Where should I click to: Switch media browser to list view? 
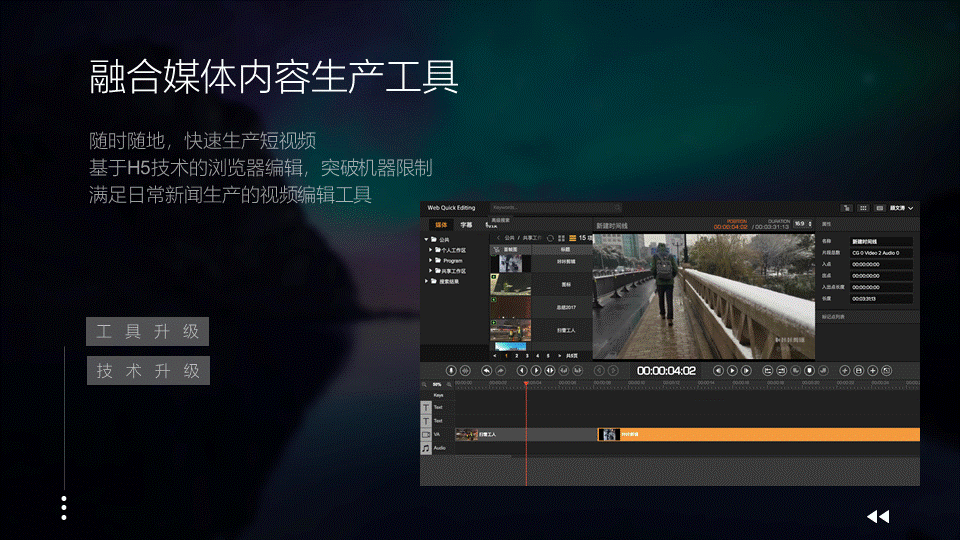click(x=572, y=238)
